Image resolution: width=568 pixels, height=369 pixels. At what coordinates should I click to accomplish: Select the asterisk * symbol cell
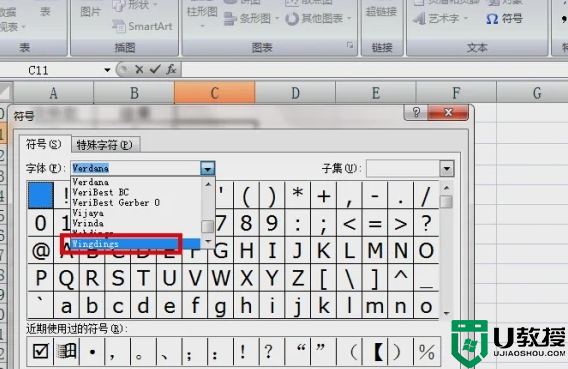[x=297, y=196]
